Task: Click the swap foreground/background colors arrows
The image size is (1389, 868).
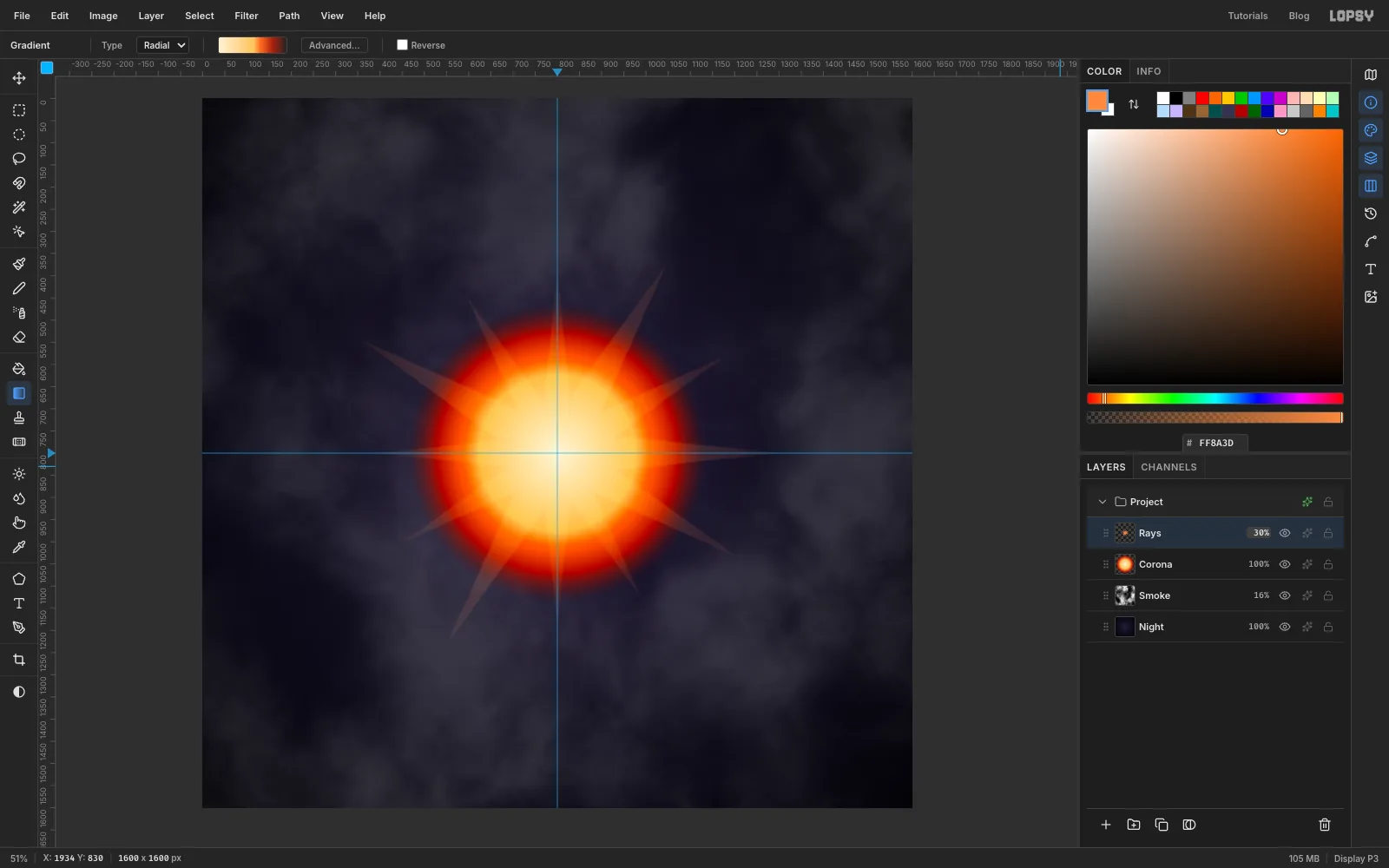Action: coord(1134,104)
